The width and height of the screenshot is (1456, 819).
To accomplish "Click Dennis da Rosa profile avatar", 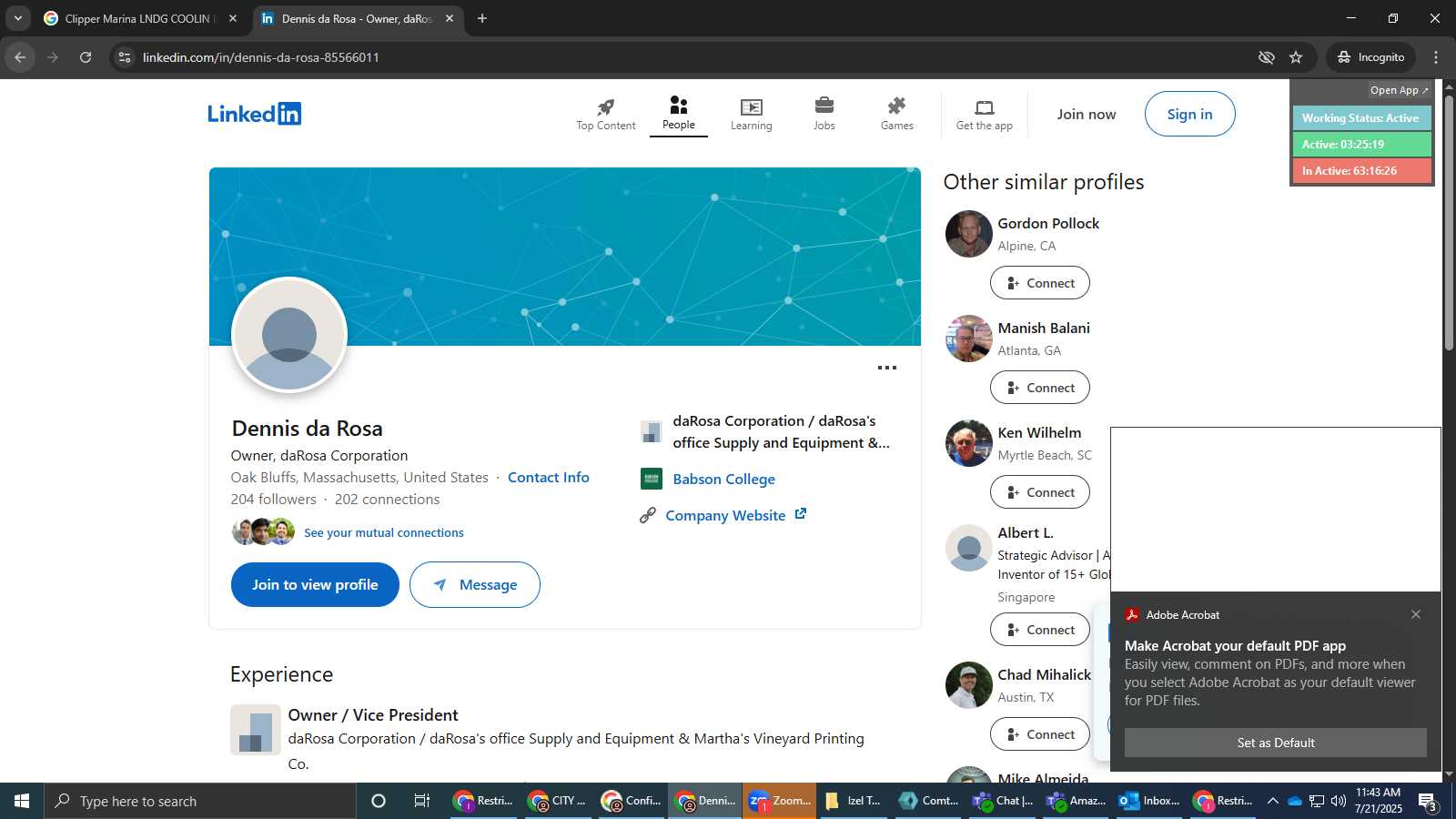I will pos(289,335).
